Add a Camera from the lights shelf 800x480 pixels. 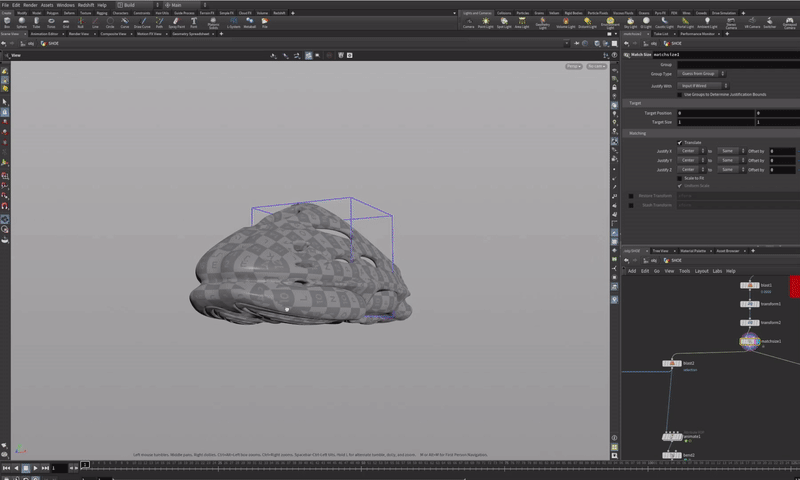click(468, 22)
